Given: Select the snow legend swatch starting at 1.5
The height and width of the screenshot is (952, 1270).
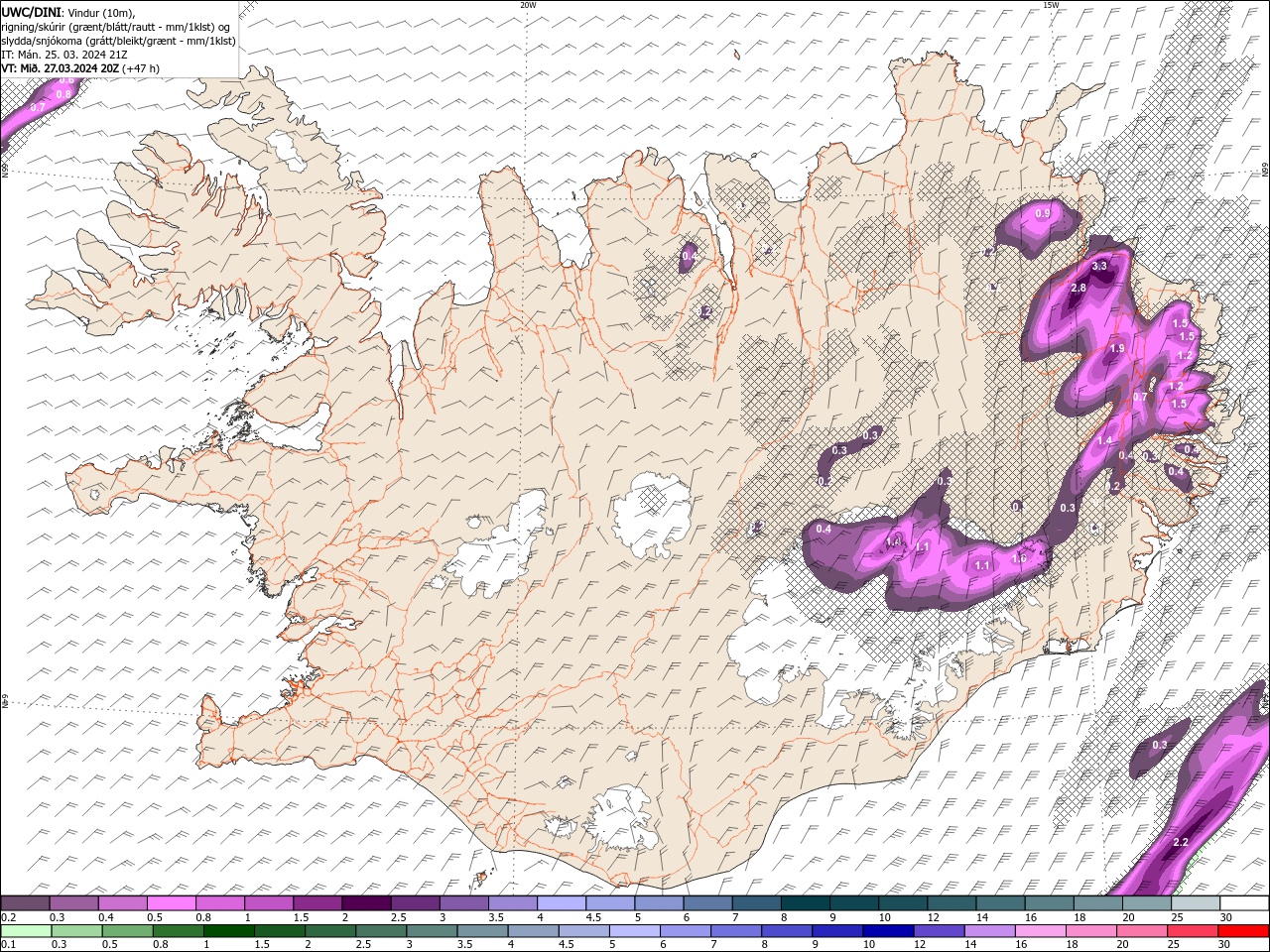Looking at the screenshot, I should [317, 902].
